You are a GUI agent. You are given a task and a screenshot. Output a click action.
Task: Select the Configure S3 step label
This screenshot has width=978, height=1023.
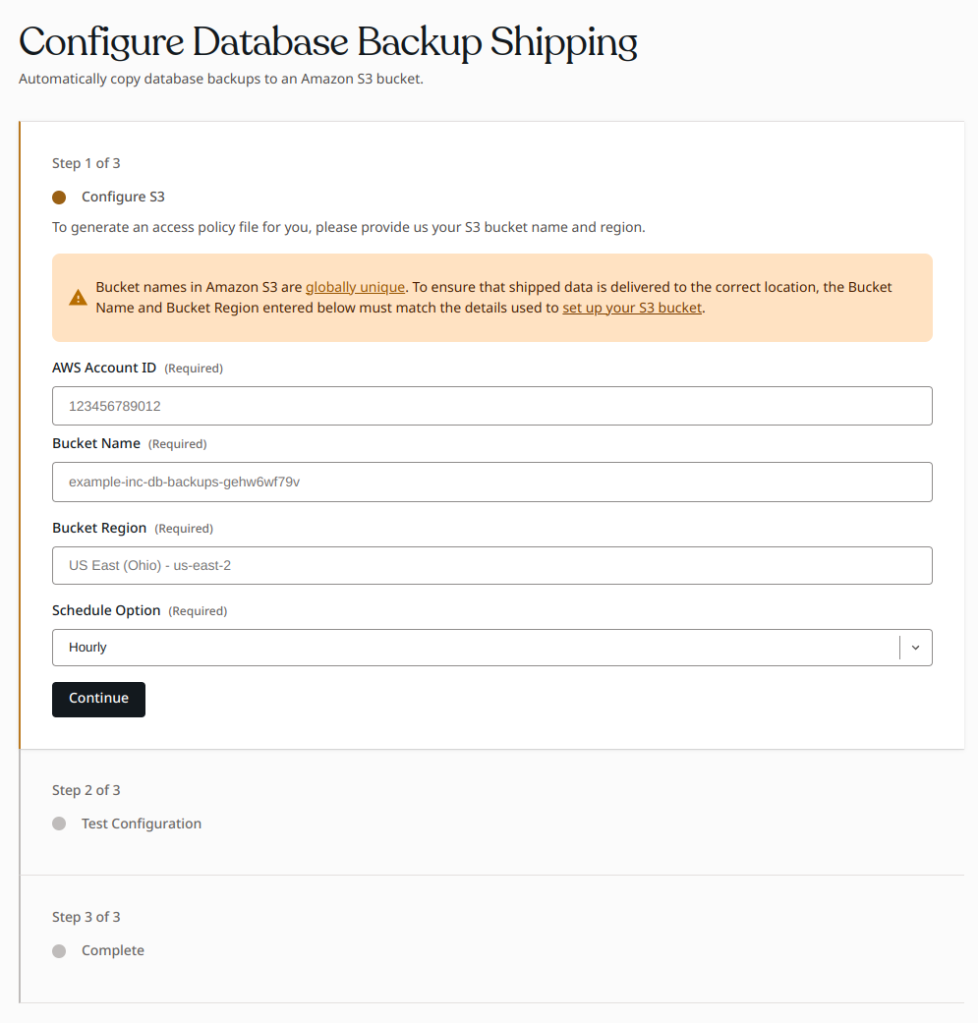click(x=123, y=197)
